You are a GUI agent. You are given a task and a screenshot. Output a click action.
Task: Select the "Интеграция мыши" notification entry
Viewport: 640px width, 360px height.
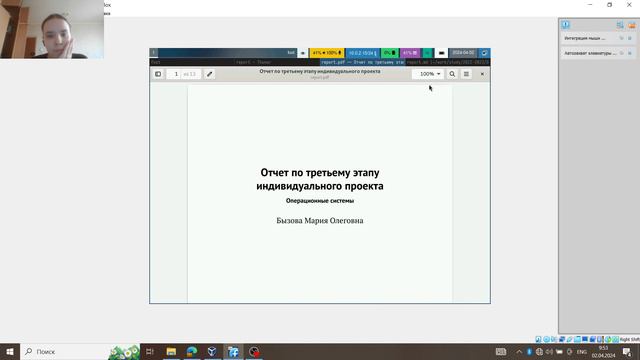tap(598, 38)
